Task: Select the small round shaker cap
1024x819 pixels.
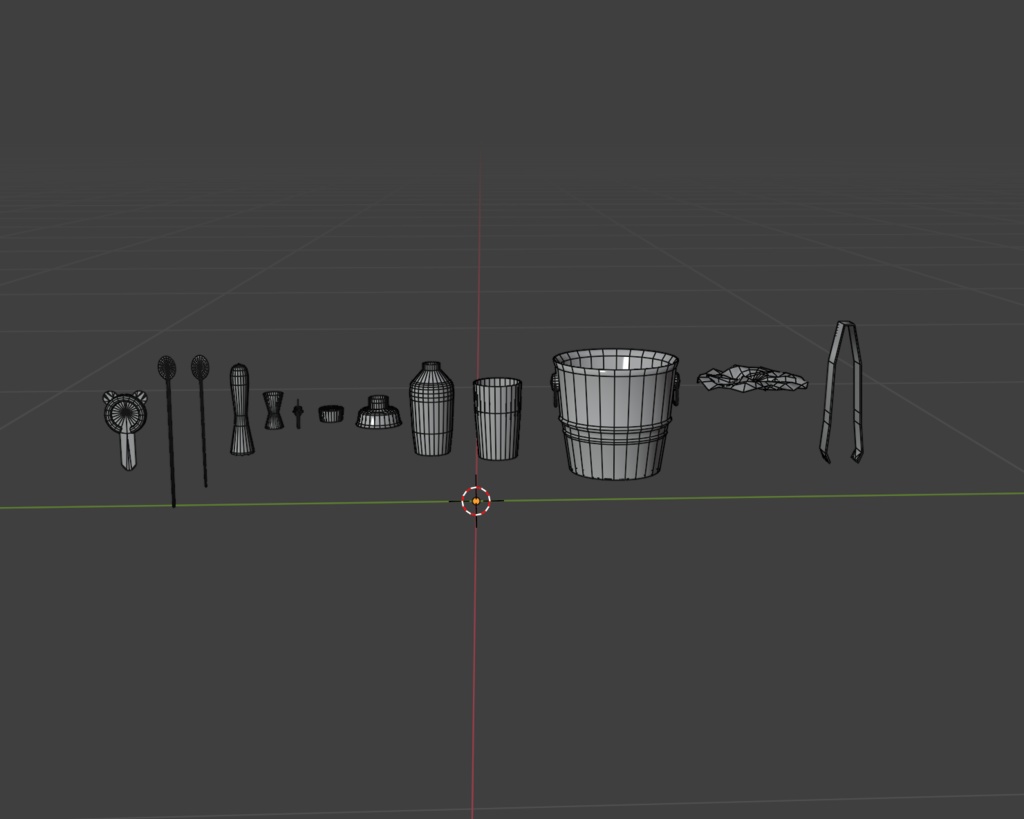Action: pos(331,413)
